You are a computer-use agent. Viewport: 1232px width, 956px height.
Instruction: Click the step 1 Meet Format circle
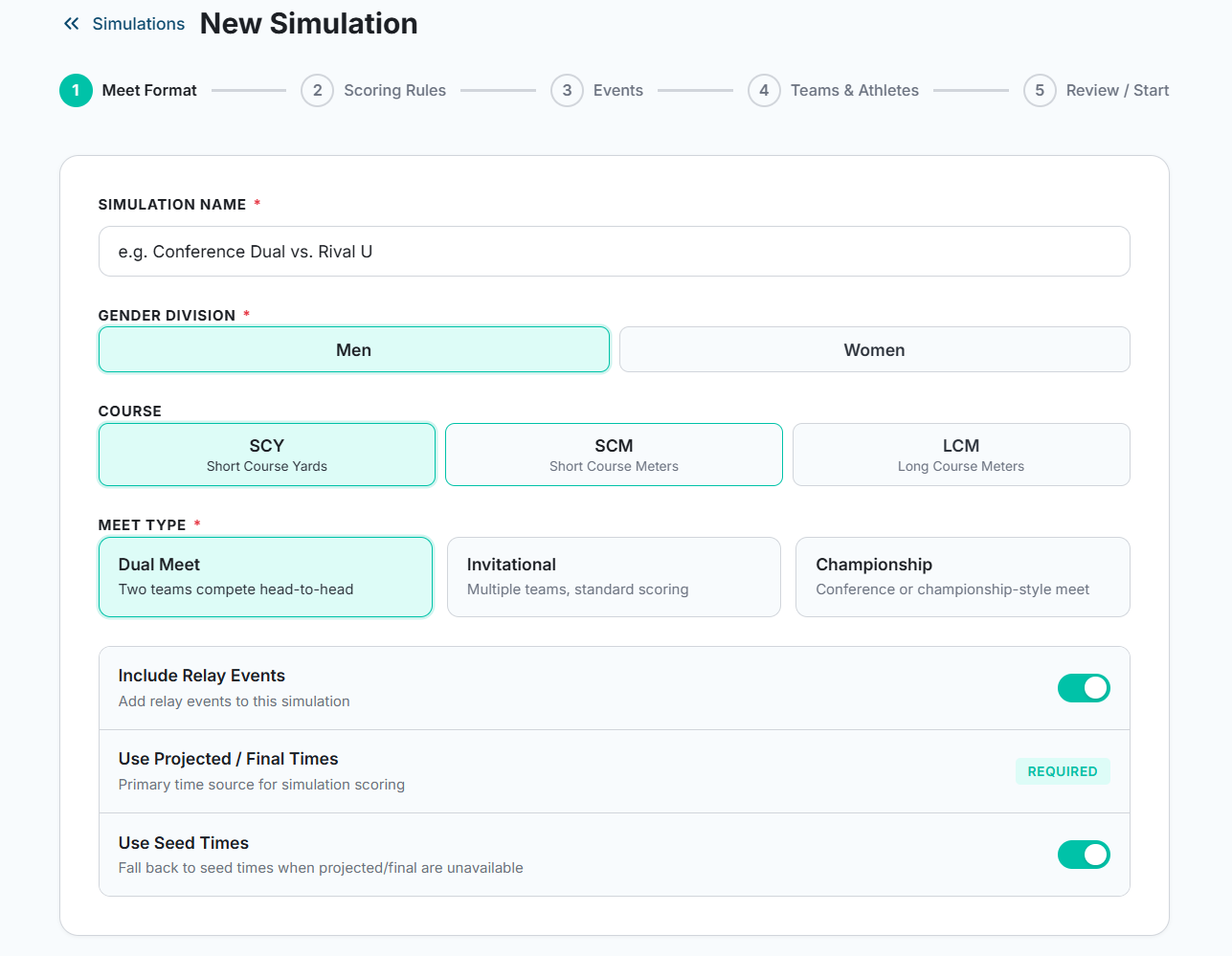pyautogui.click(x=76, y=90)
